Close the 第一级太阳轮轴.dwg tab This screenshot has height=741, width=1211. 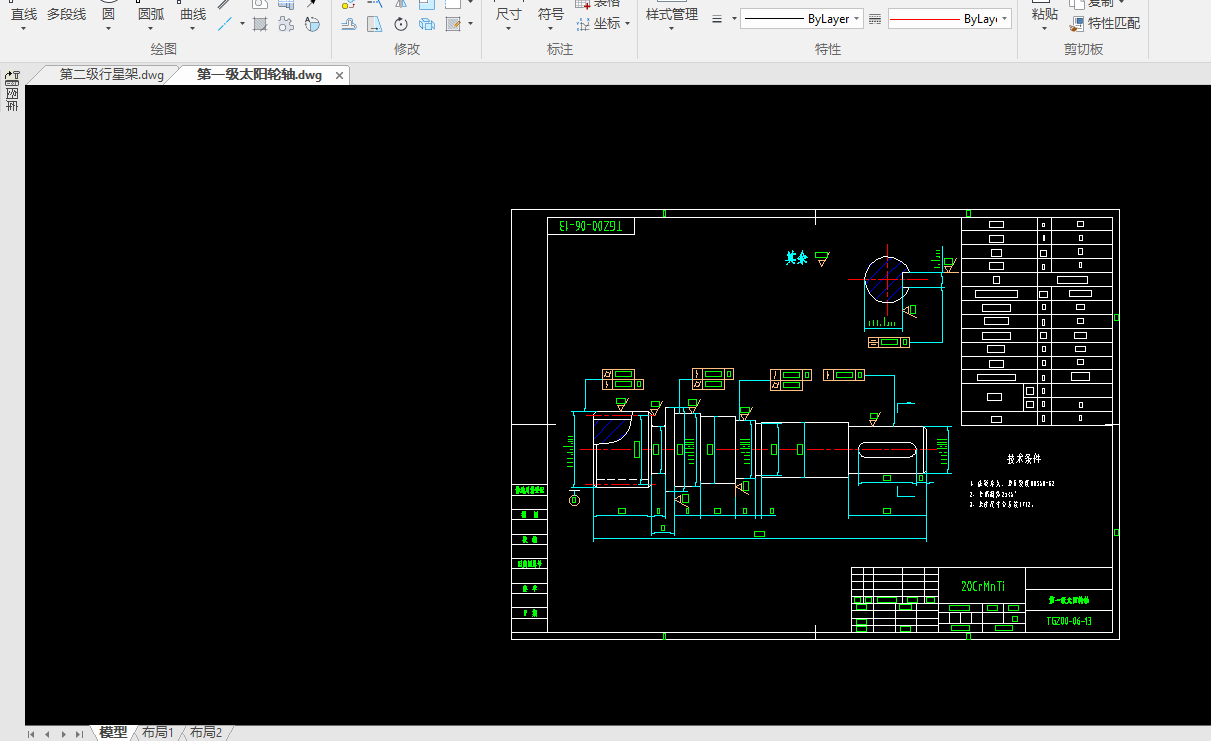(x=339, y=75)
